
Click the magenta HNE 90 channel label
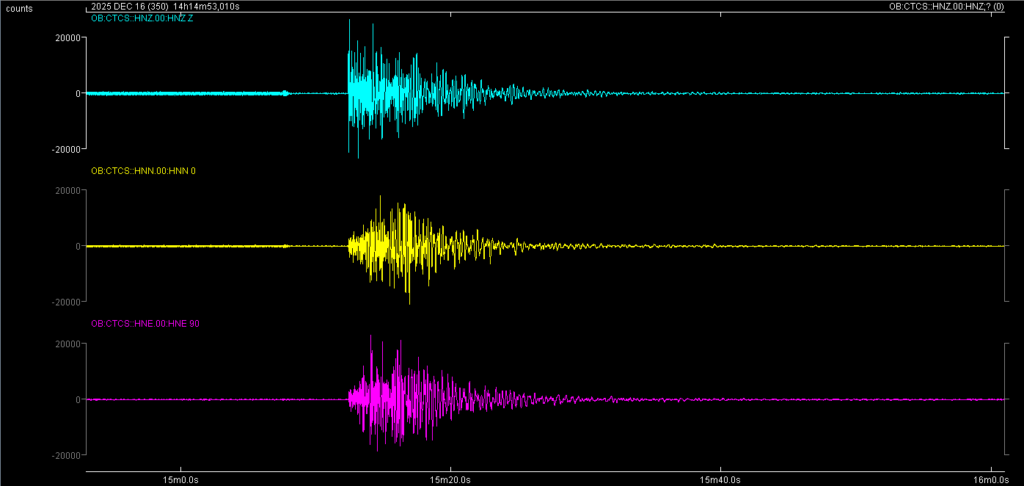[x=146, y=324]
